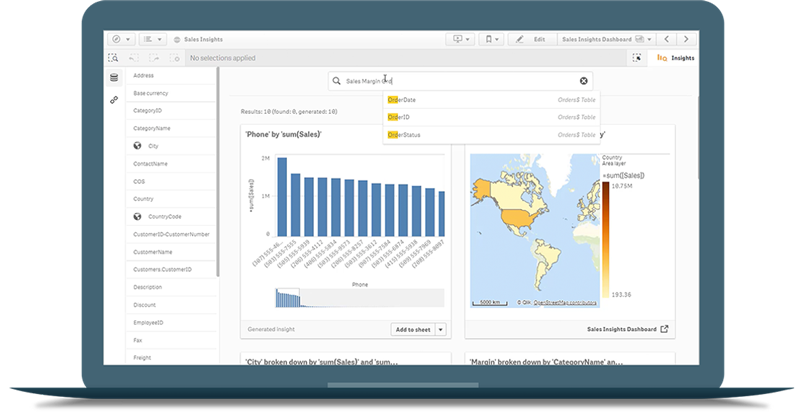Select the CountryCode field in list

coord(165,216)
